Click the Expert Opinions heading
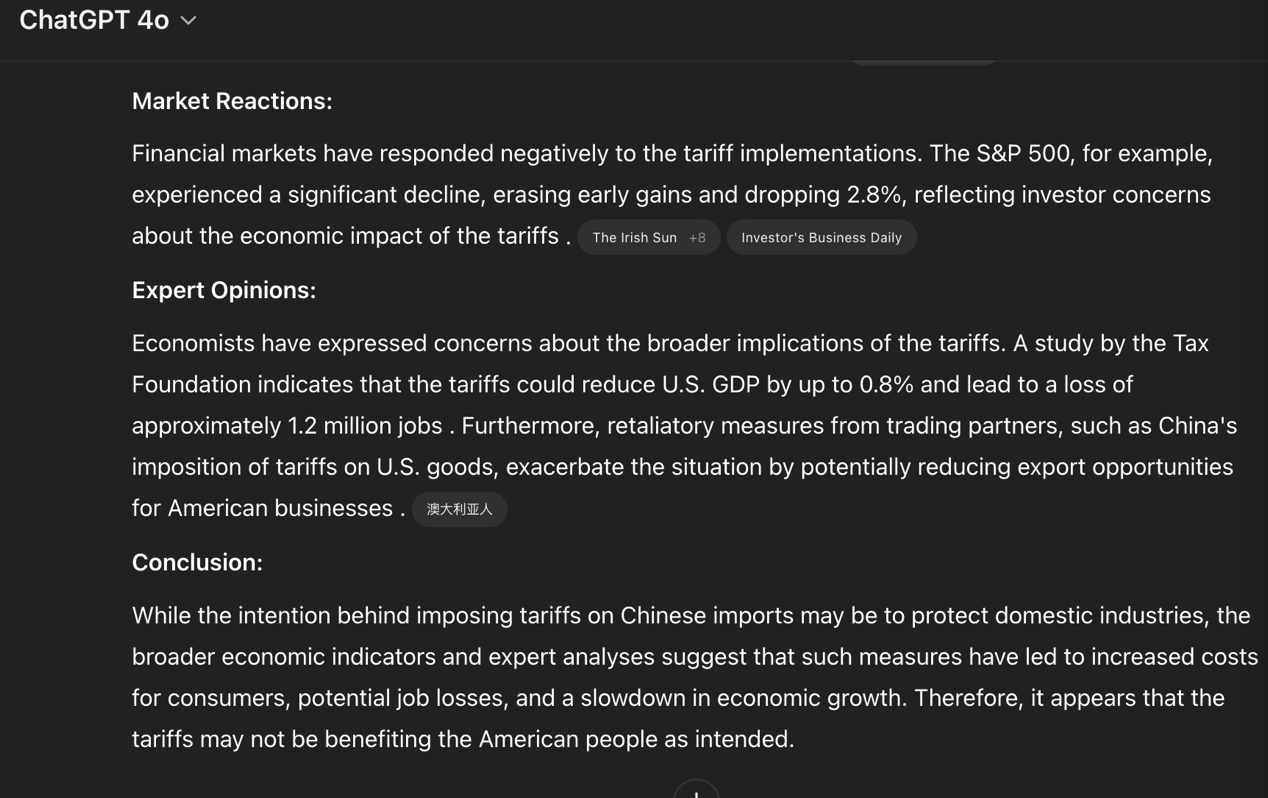The height and width of the screenshot is (798, 1268). pyautogui.click(x=224, y=290)
